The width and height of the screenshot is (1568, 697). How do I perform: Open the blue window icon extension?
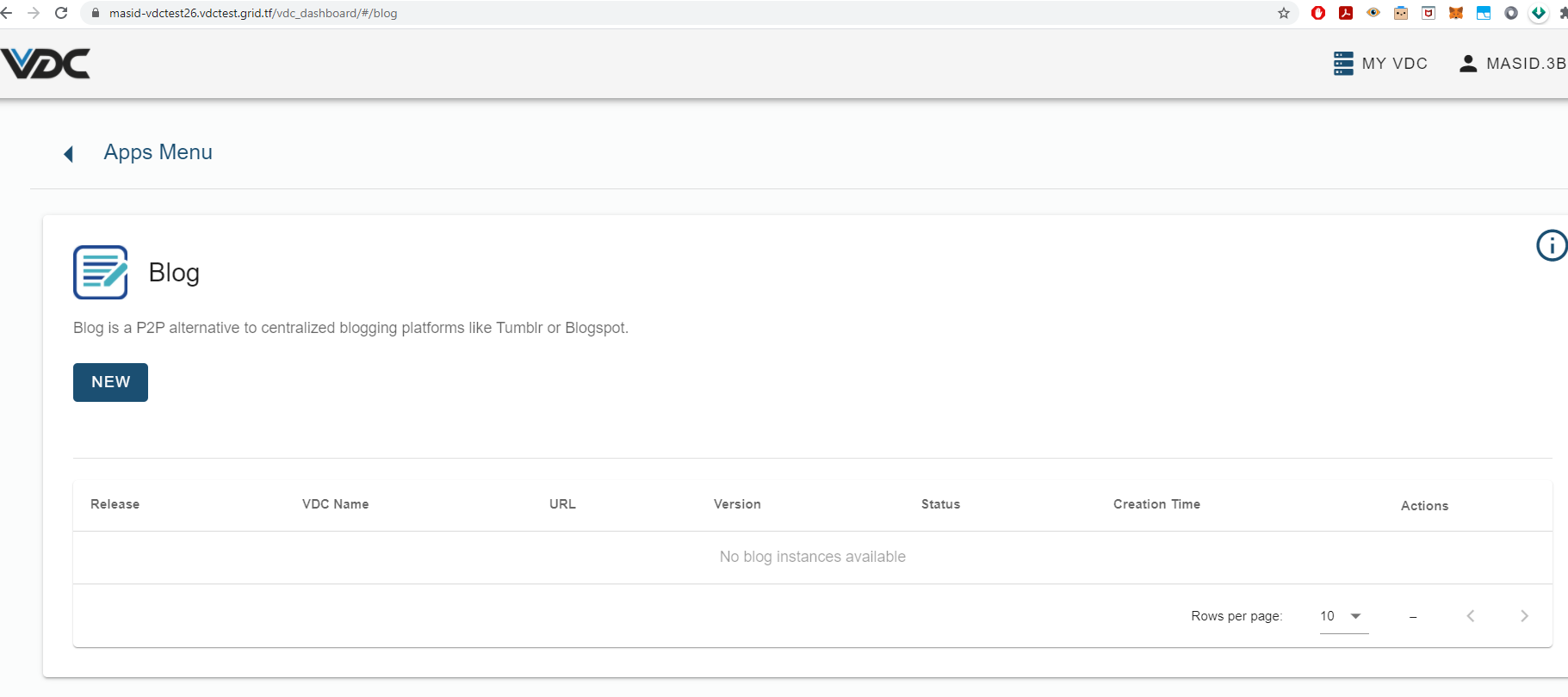1484,13
